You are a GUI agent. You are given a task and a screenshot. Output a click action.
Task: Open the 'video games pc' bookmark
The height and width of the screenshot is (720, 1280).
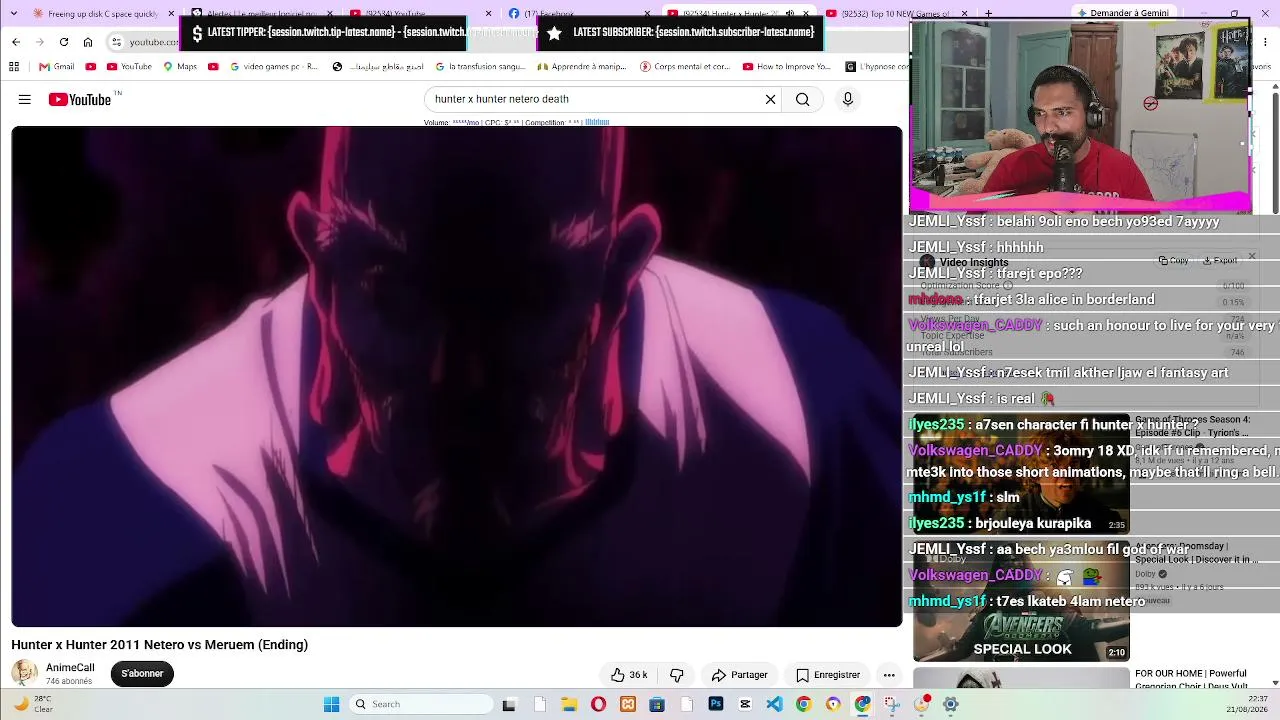(274, 67)
